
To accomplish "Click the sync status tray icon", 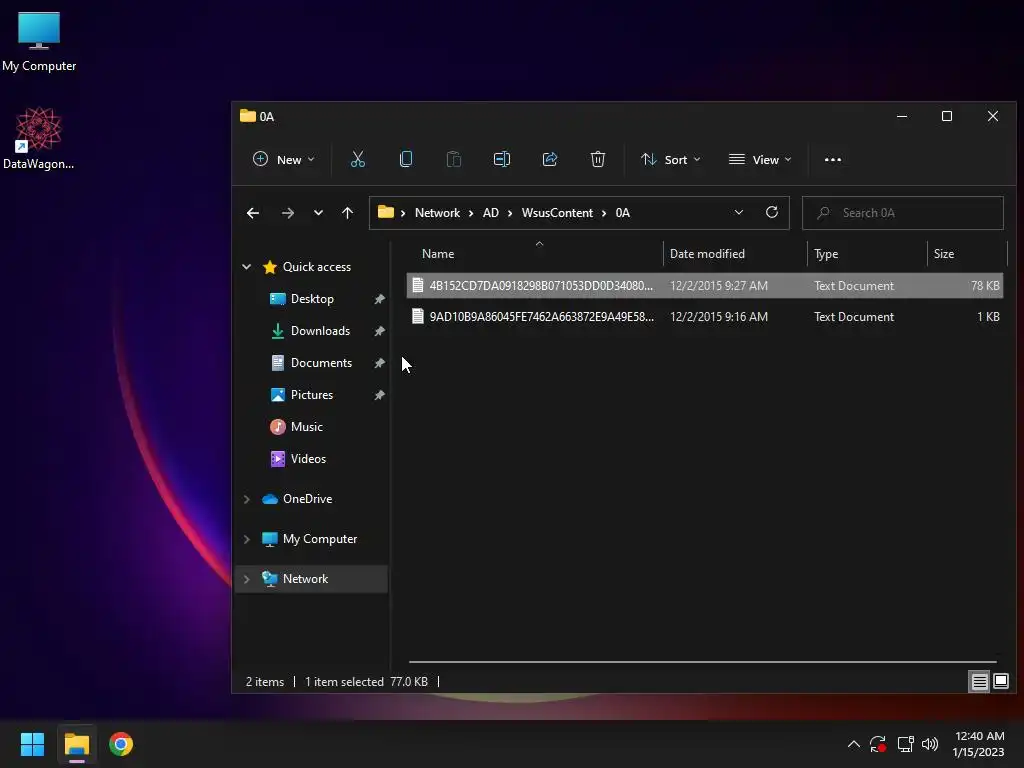I will (x=878, y=744).
